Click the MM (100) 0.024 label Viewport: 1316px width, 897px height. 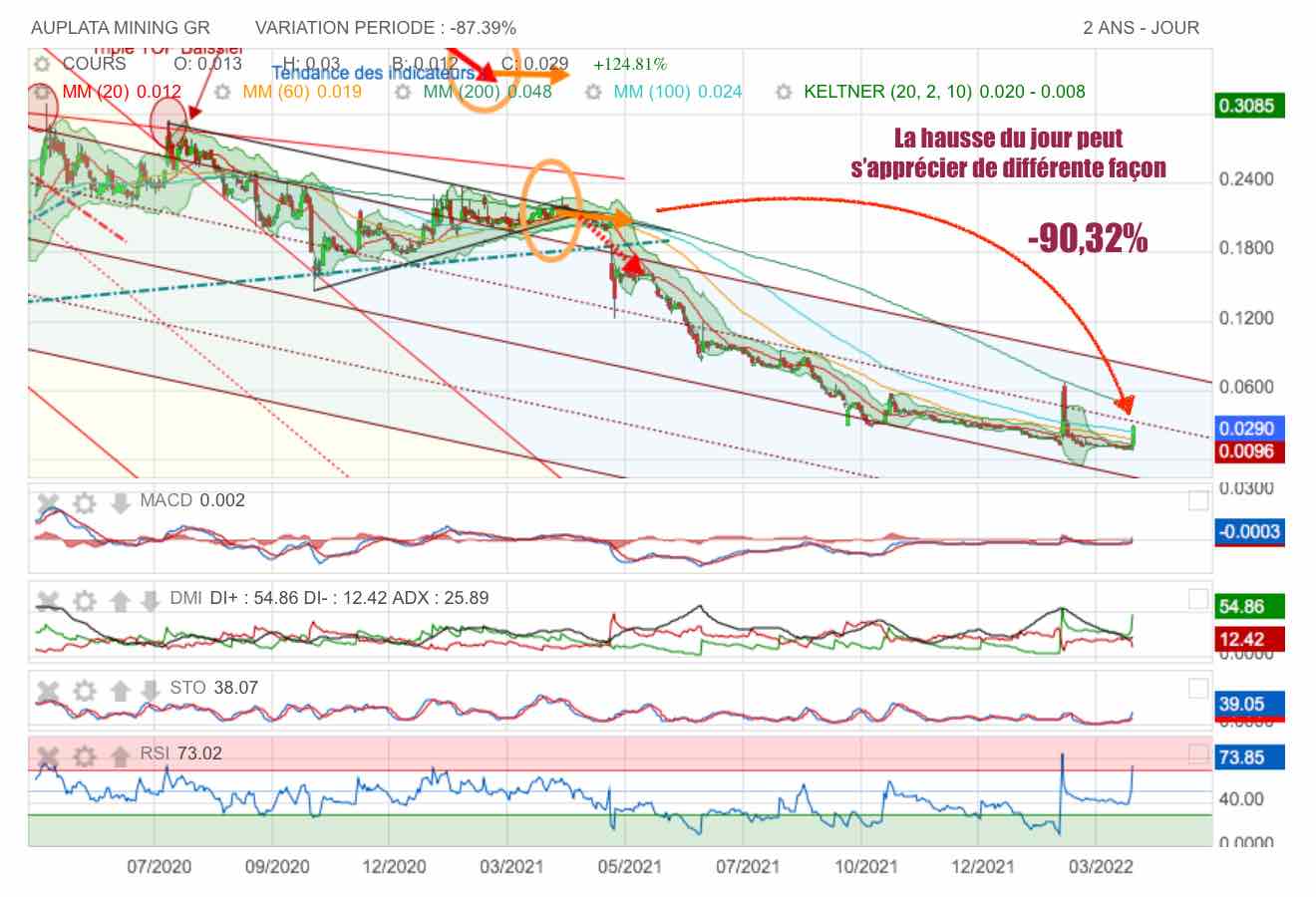point(678,92)
